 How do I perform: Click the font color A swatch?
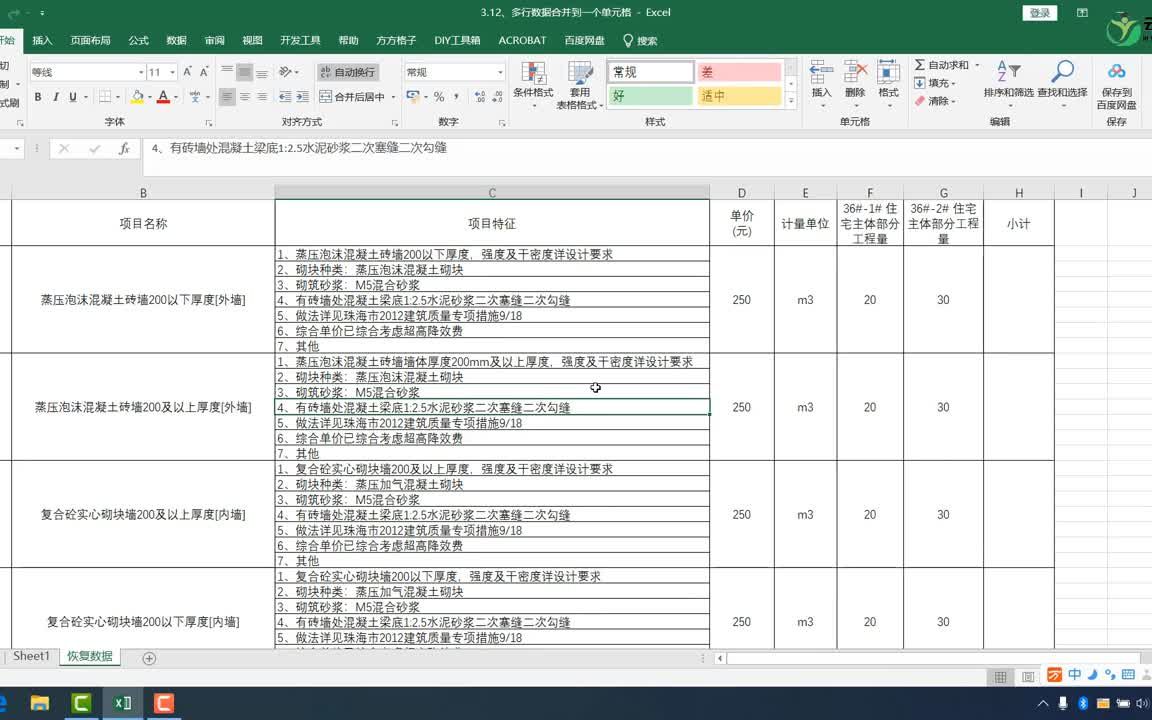(x=163, y=97)
